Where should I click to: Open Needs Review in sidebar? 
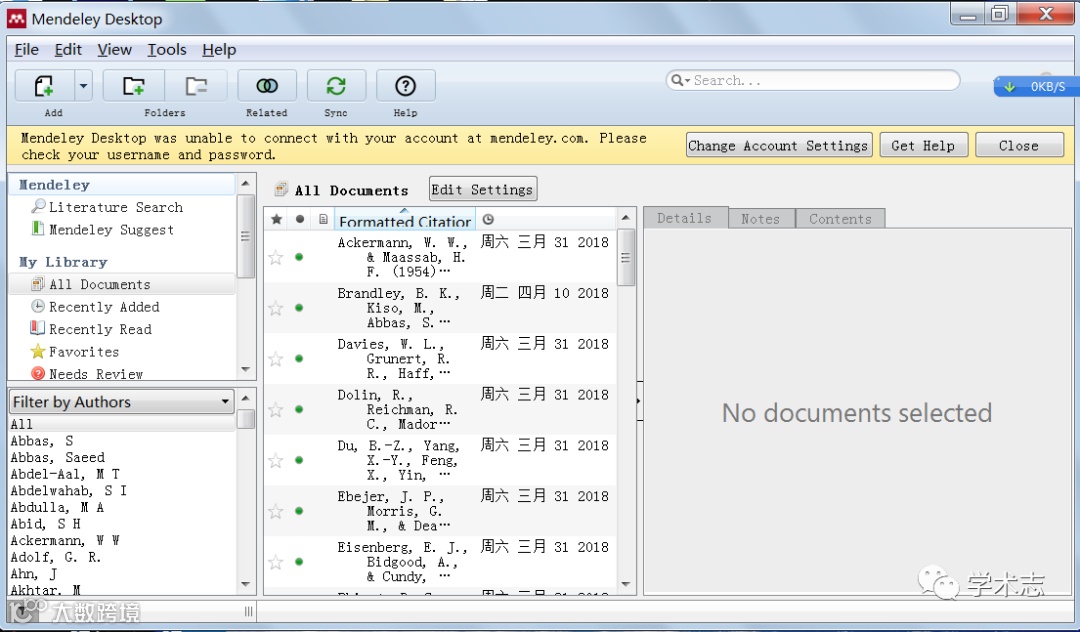tap(96, 374)
